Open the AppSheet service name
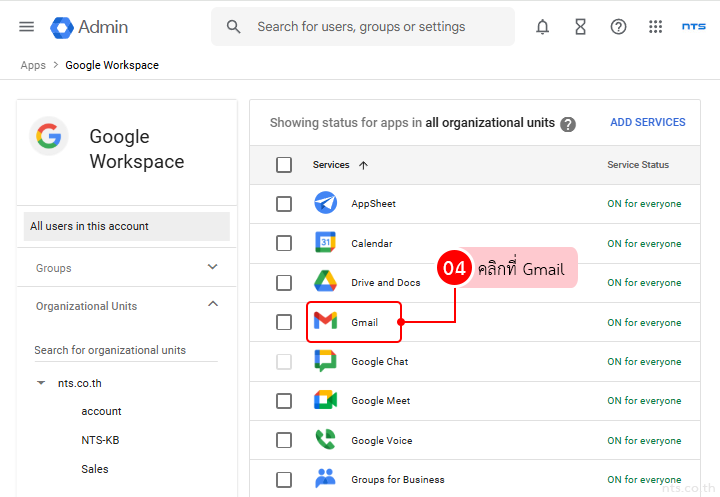The width and height of the screenshot is (720, 497). click(373, 203)
